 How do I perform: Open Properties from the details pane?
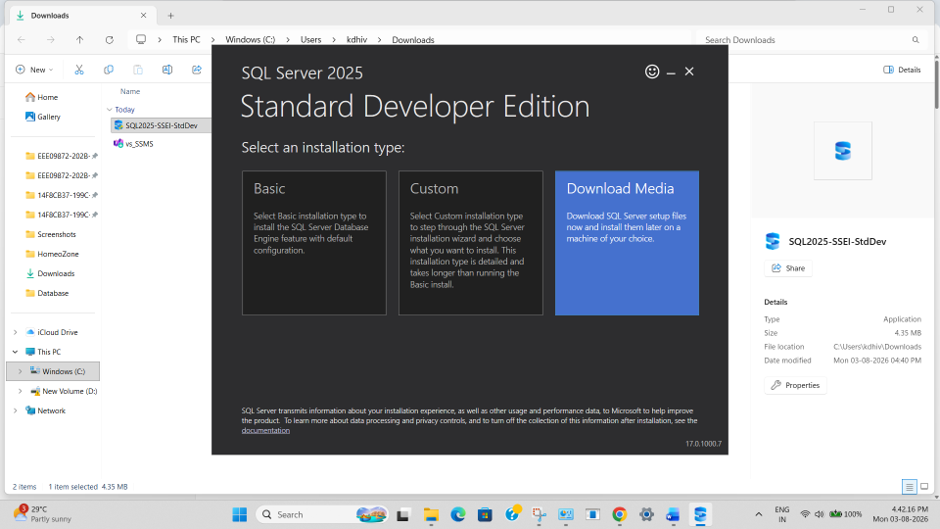pos(796,385)
